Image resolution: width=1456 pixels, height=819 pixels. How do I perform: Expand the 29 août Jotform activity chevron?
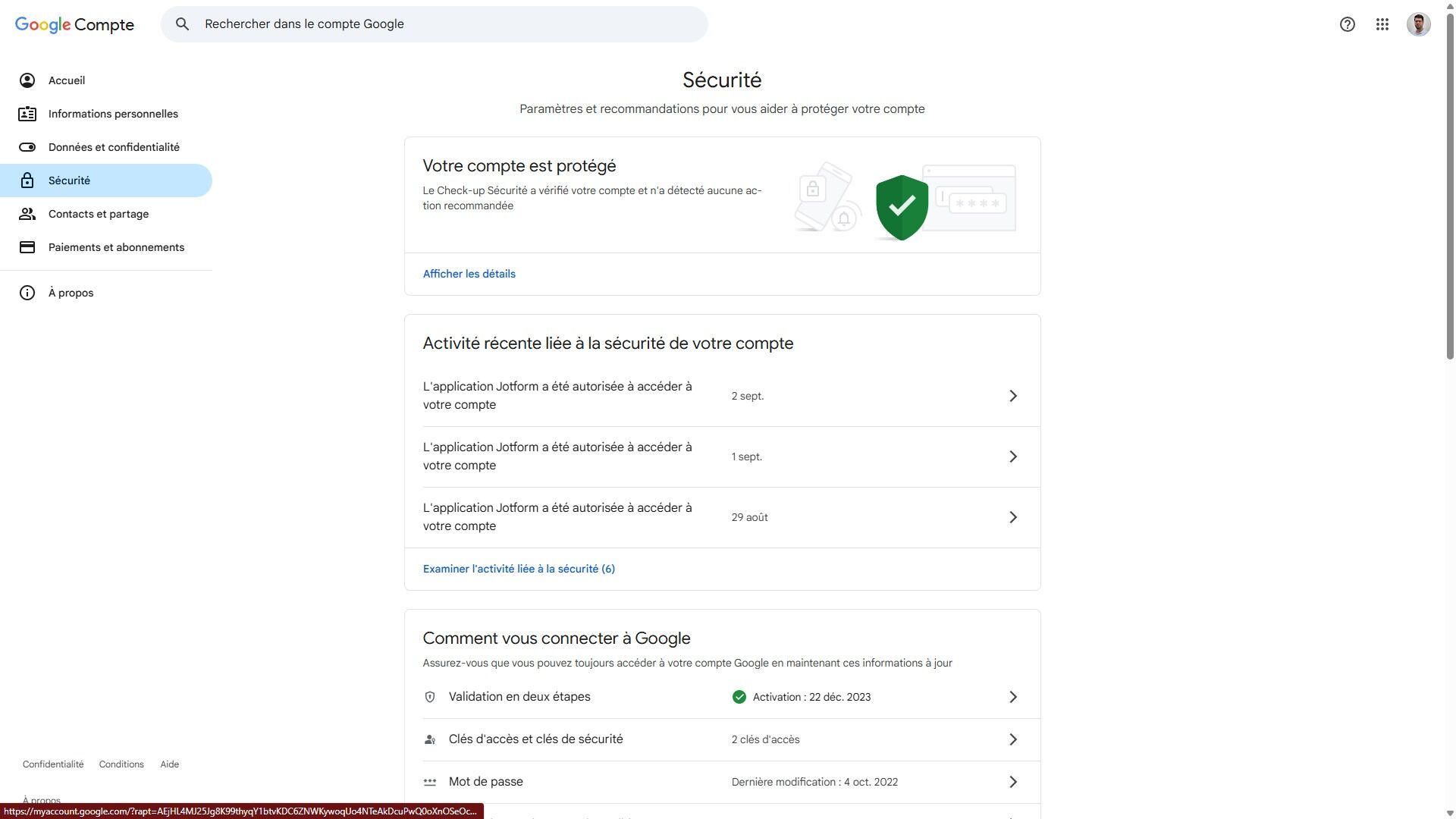(1012, 517)
